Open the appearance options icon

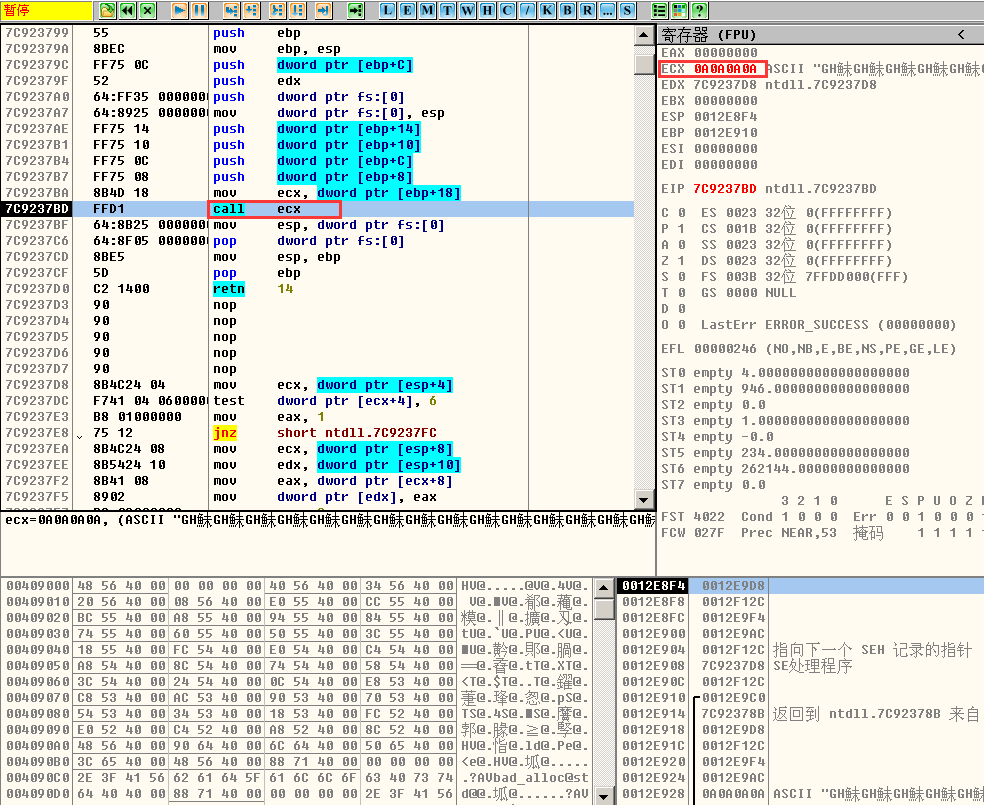[679, 10]
